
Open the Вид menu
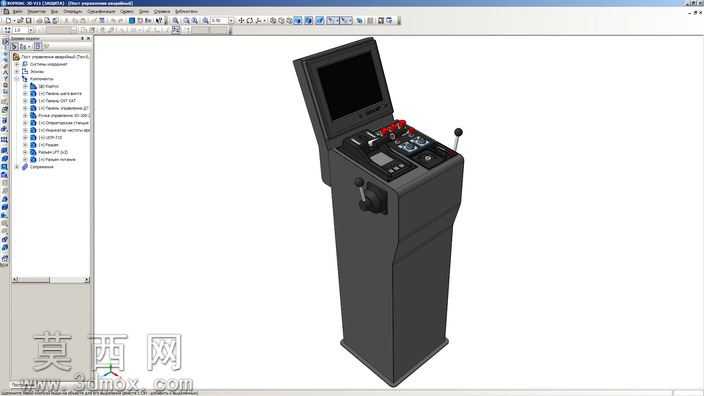coord(54,11)
